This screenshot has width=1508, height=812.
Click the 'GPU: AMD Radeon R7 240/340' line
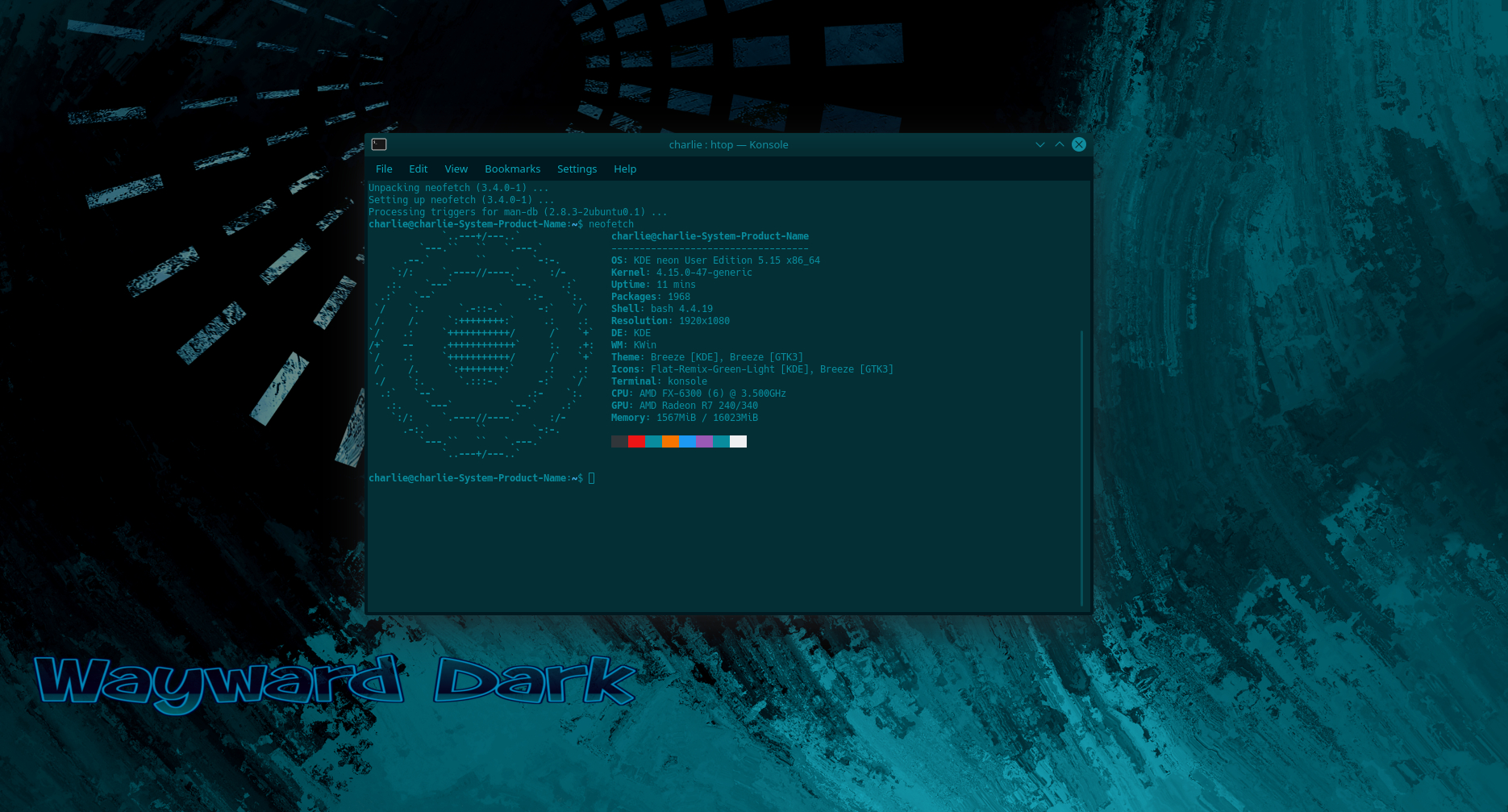685,406
